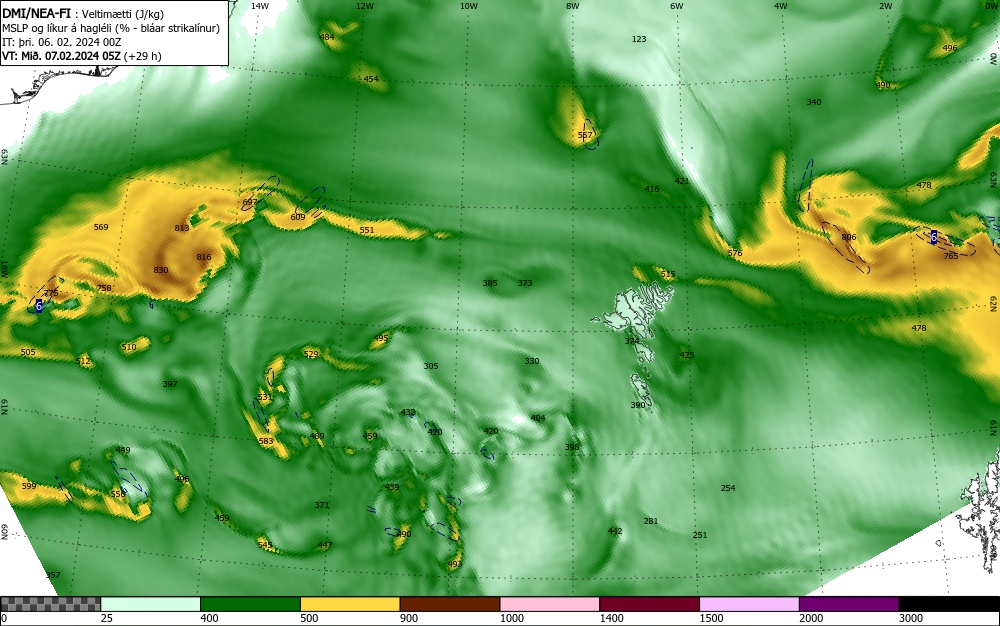The image size is (1000, 626).
Task: Click the '14W' longitude label
Action: [x=259, y=6]
